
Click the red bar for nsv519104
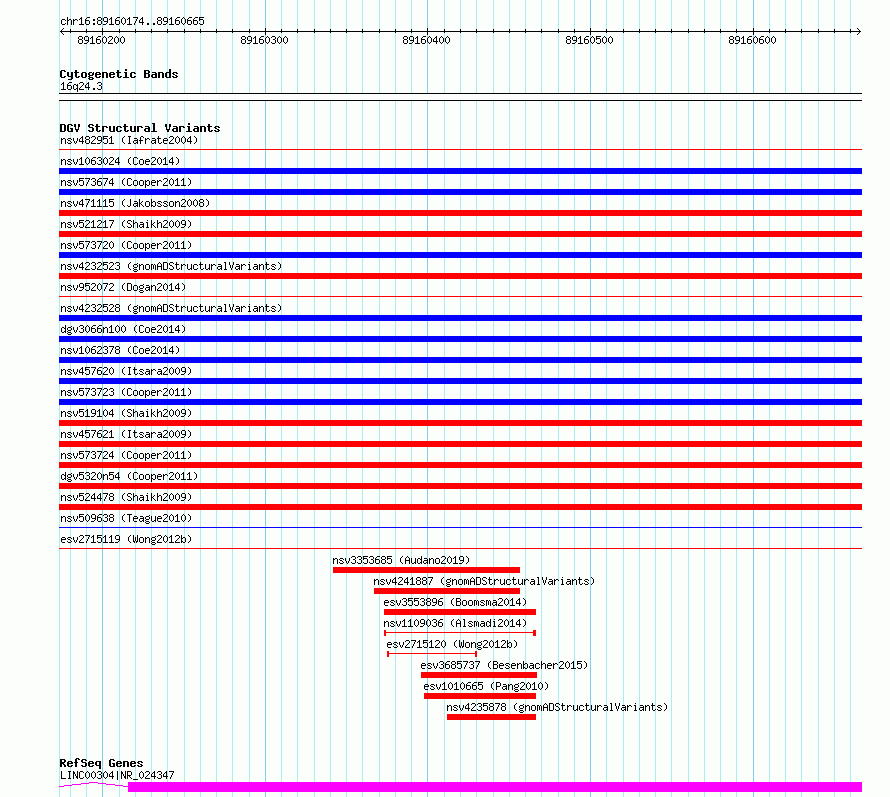(460, 423)
